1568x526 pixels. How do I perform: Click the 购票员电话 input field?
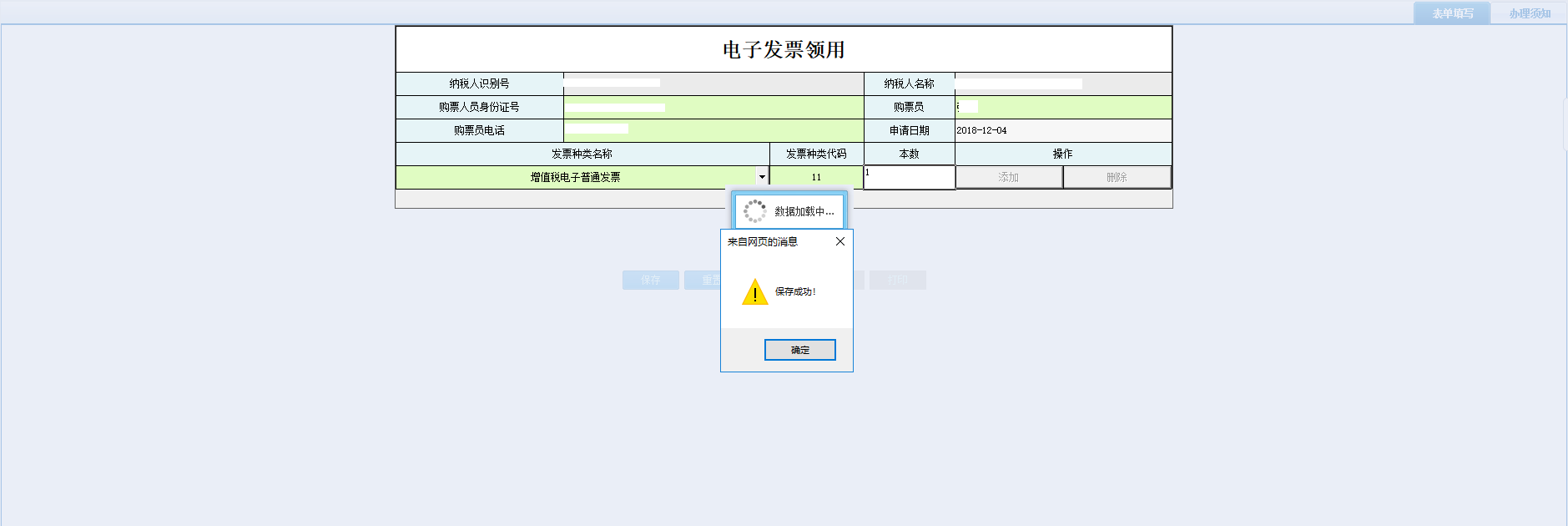[713, 130]
